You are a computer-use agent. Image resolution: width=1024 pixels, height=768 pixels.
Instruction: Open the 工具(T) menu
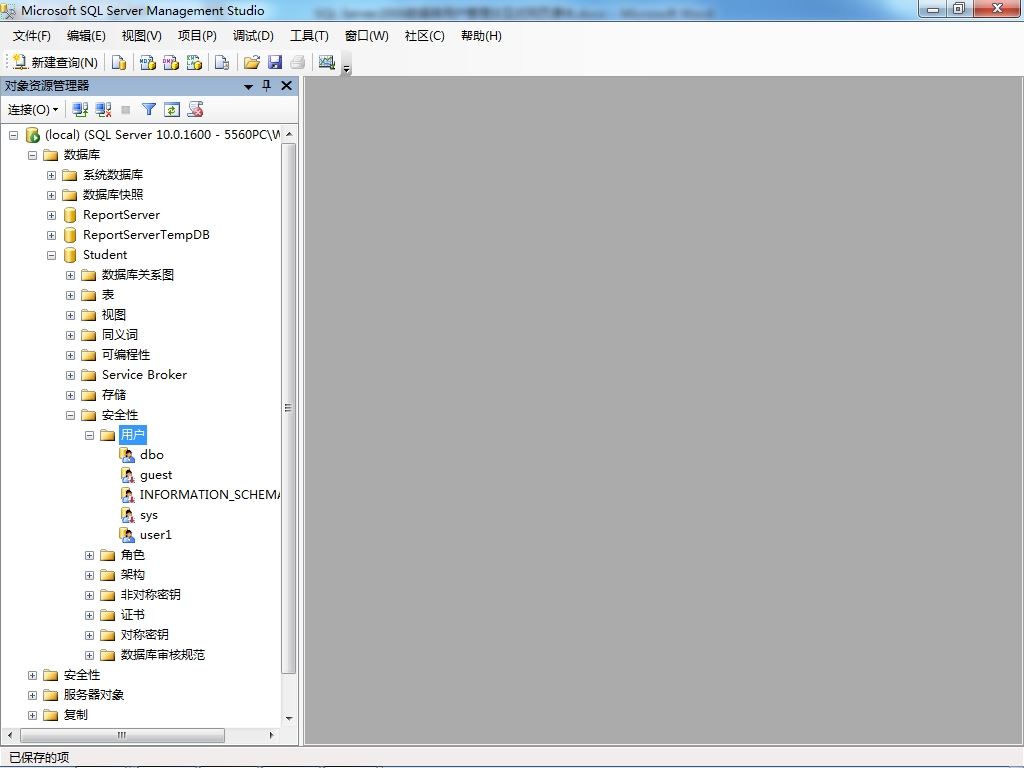tap(310, 36)
